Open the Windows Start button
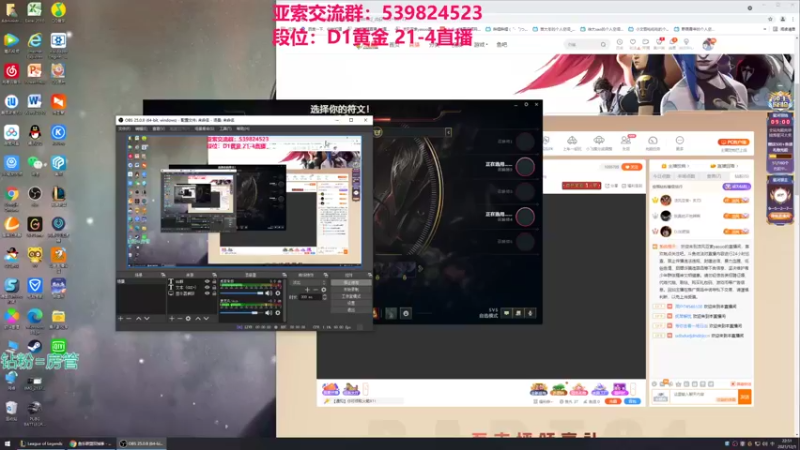The width and height of the screenshot is (800, 450). tap(7, 443)
